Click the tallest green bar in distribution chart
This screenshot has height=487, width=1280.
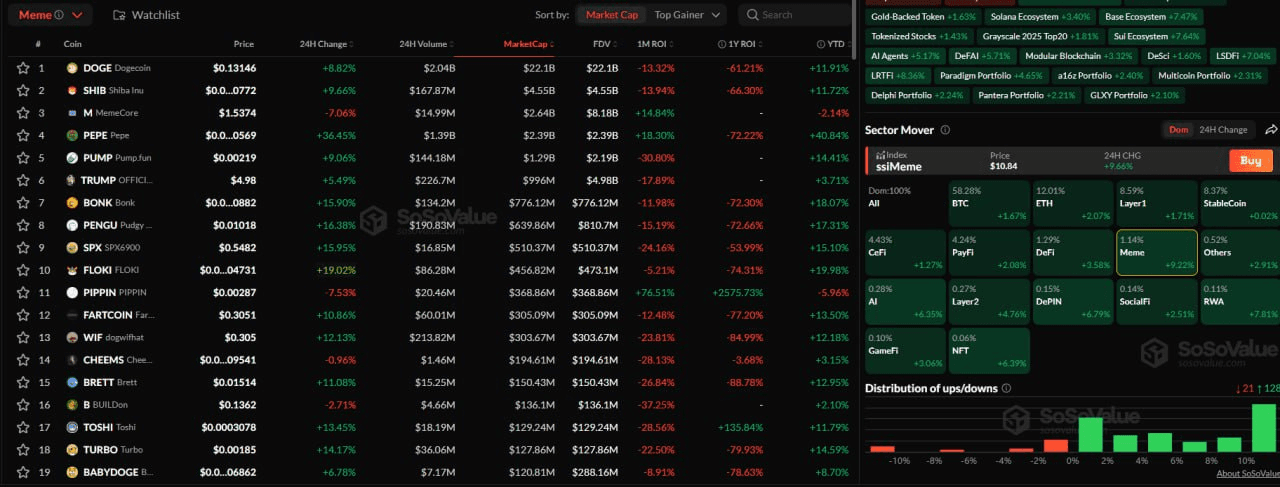(x=1264, y=428)
